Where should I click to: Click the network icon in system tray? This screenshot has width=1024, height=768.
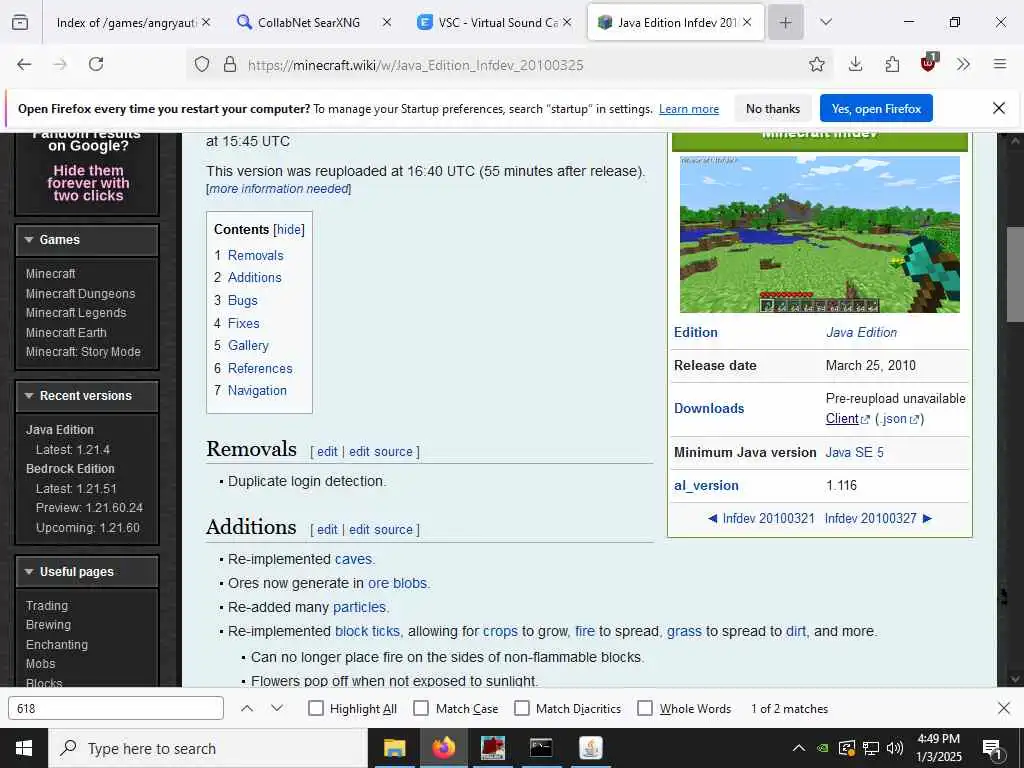click(871, 748)
